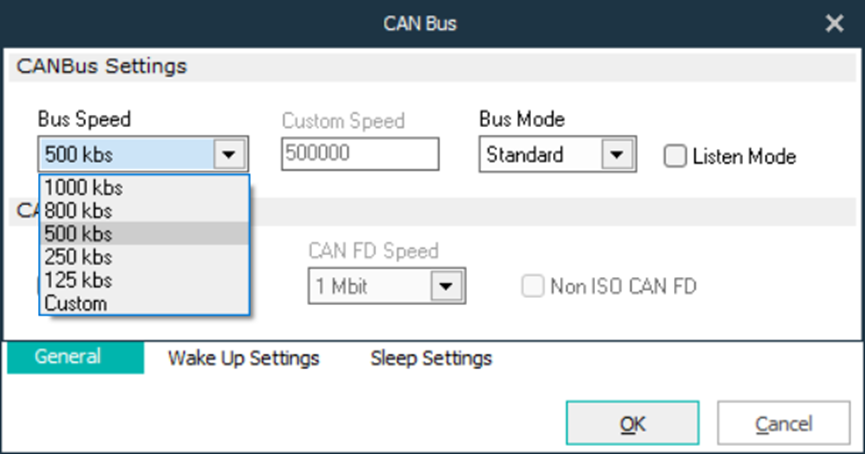865x454 pixels.
Task: Expand the CAN FD Speed dropdown
Action: pyautogui.click(x=442, y=287)
